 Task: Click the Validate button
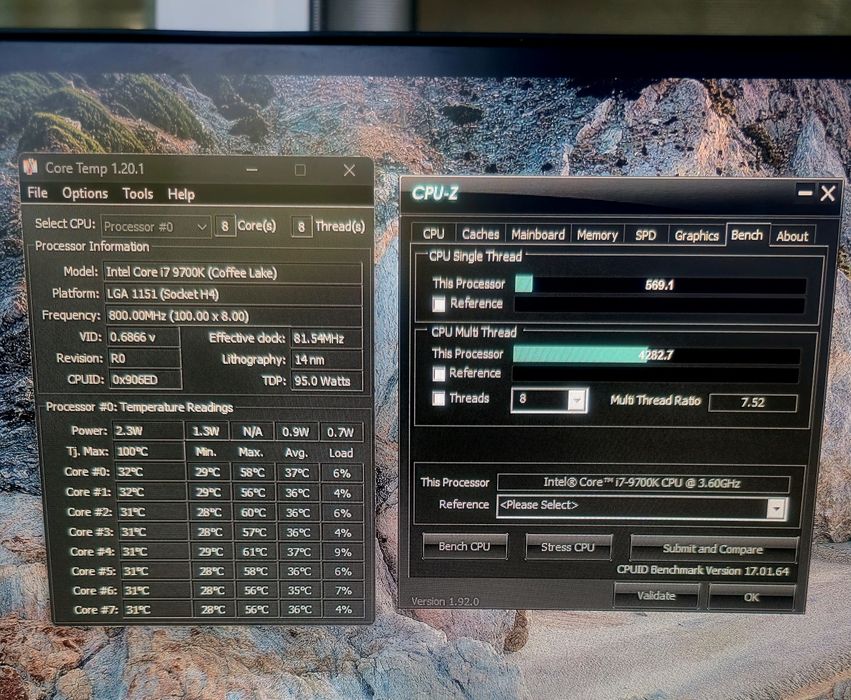tap(656, 595)
